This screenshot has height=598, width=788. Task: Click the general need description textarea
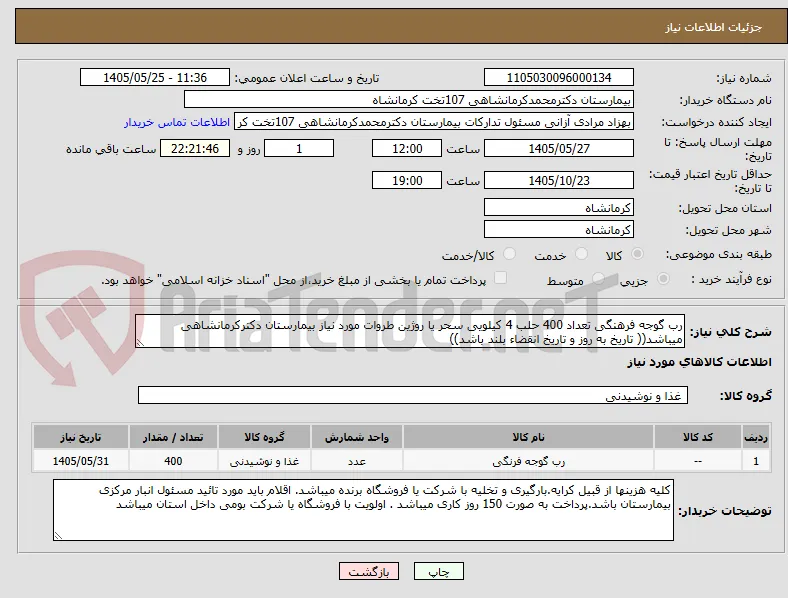(x=410, y=332)
